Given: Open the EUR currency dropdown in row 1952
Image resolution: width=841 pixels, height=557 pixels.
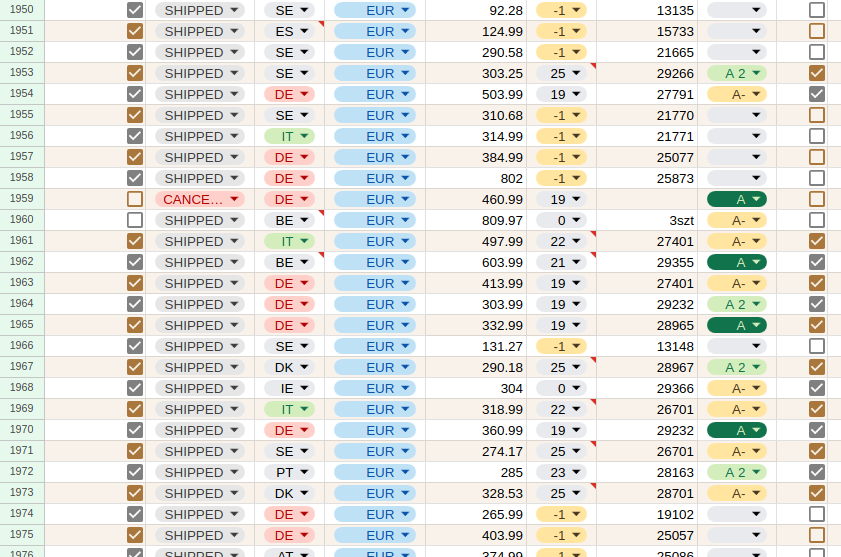Looking at the screenshot, I should [375, 52].
